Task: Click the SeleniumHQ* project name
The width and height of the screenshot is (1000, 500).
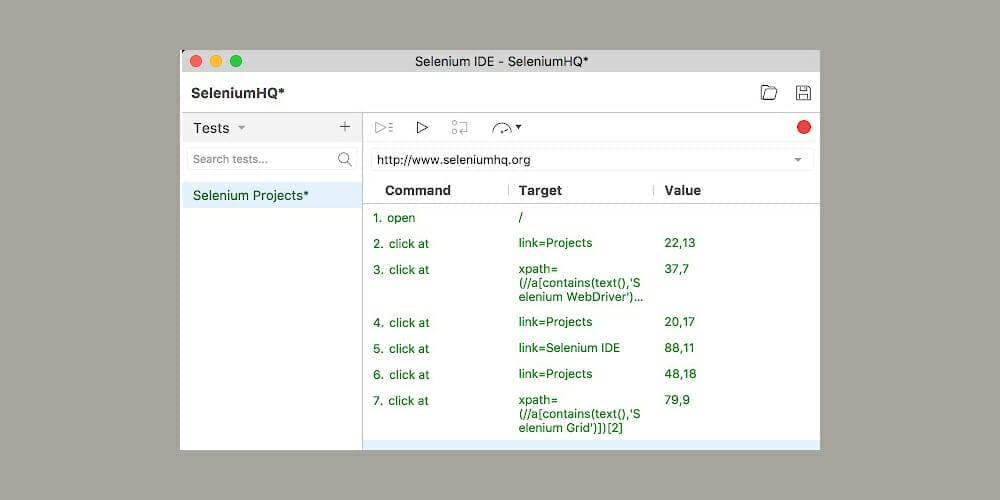Action: [238, 93]
